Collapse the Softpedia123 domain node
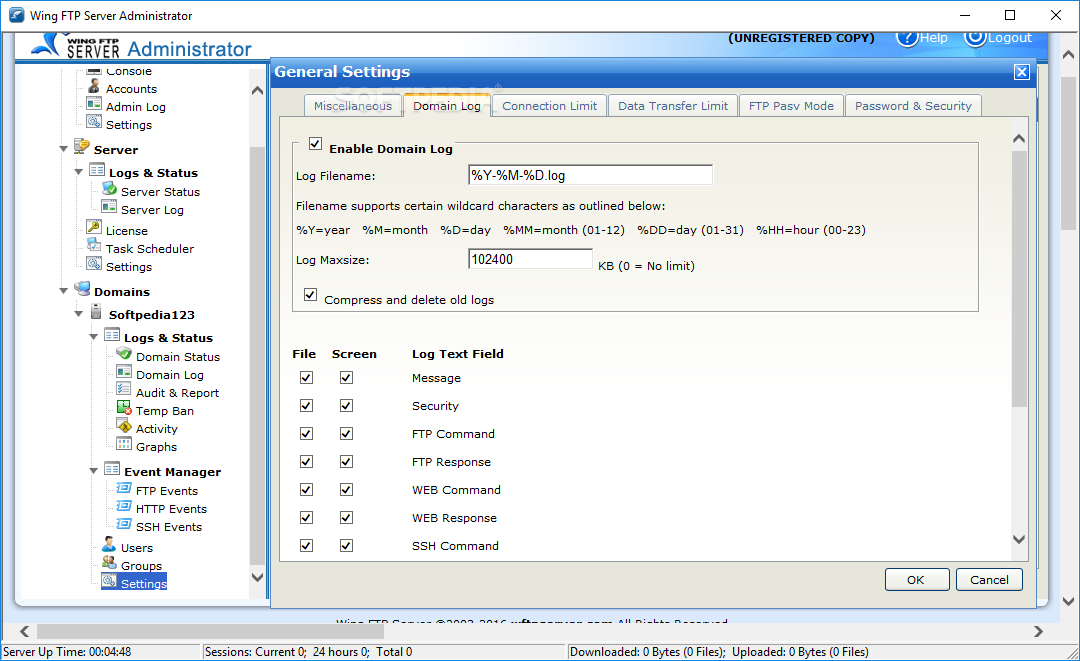The height and width of the screenshot is (661, 1080). pos(79,314)
